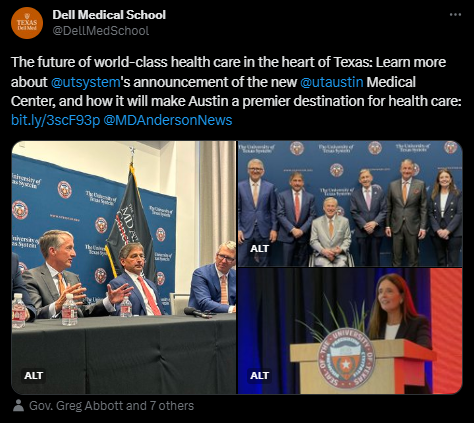Screen dimensions: 474x423
Task: Visit the @utaustin mention
Action: click(x=332, y=82)
